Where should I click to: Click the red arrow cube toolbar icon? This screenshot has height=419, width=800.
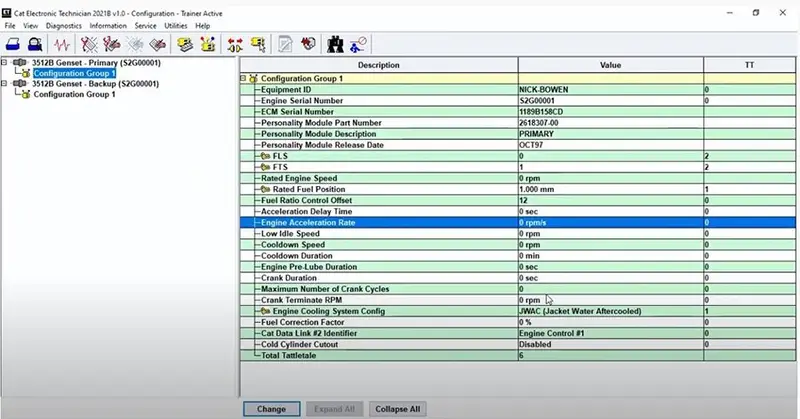tap(308, 45)
